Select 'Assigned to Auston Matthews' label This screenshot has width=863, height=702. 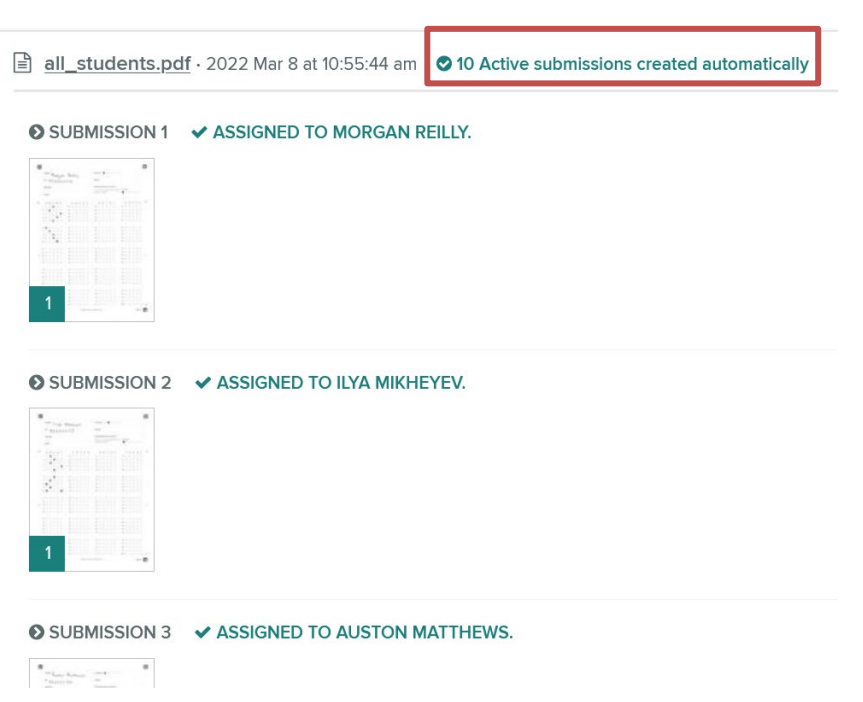click(x=364, y=632)
